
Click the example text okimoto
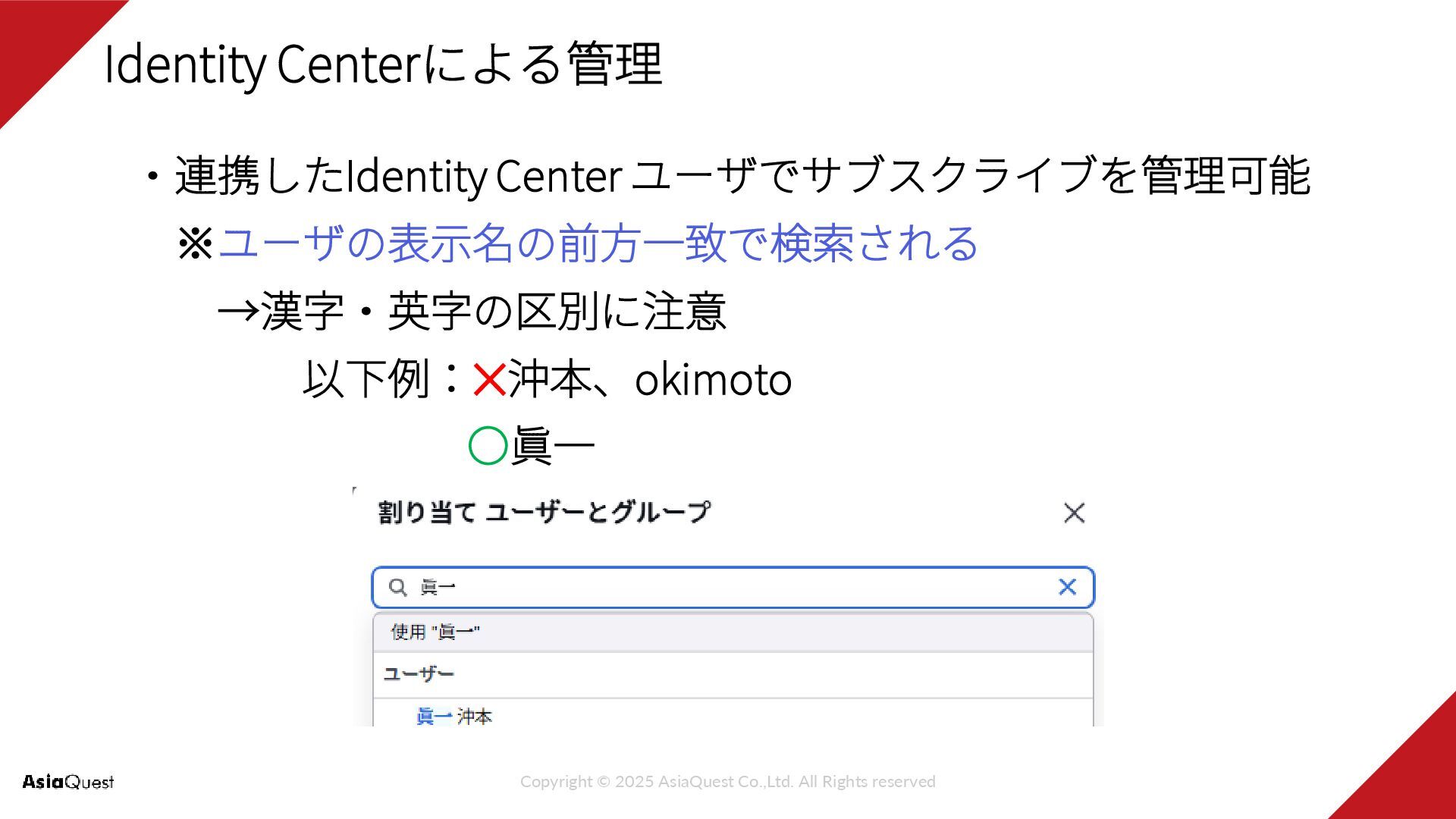(x=713, y=380)
